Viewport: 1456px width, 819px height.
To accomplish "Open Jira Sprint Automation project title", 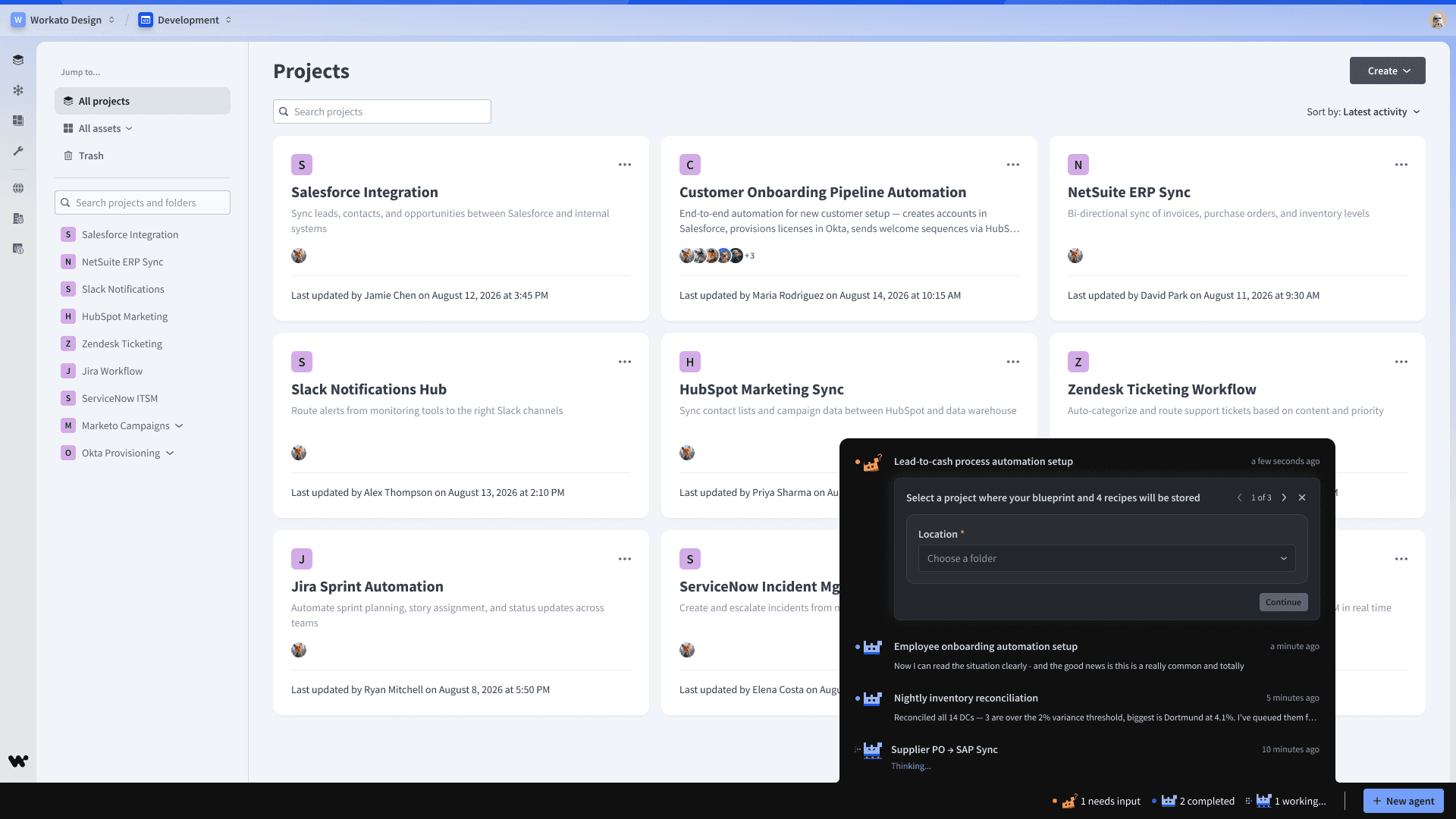I will click(367, 586).
